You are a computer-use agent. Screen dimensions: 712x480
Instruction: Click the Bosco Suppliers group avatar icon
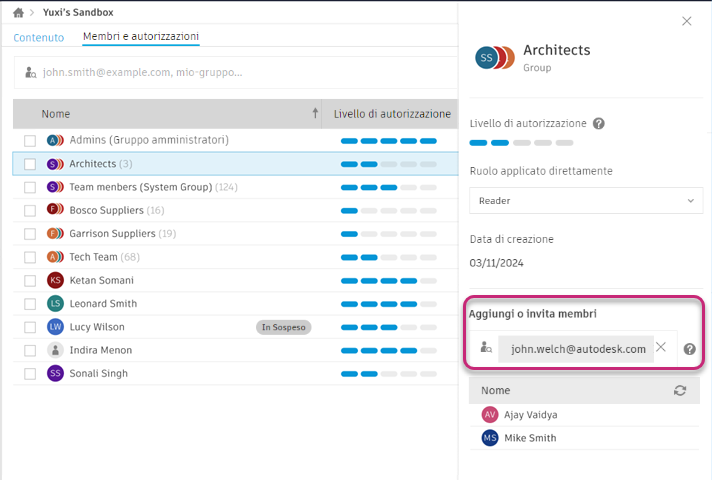55,209
